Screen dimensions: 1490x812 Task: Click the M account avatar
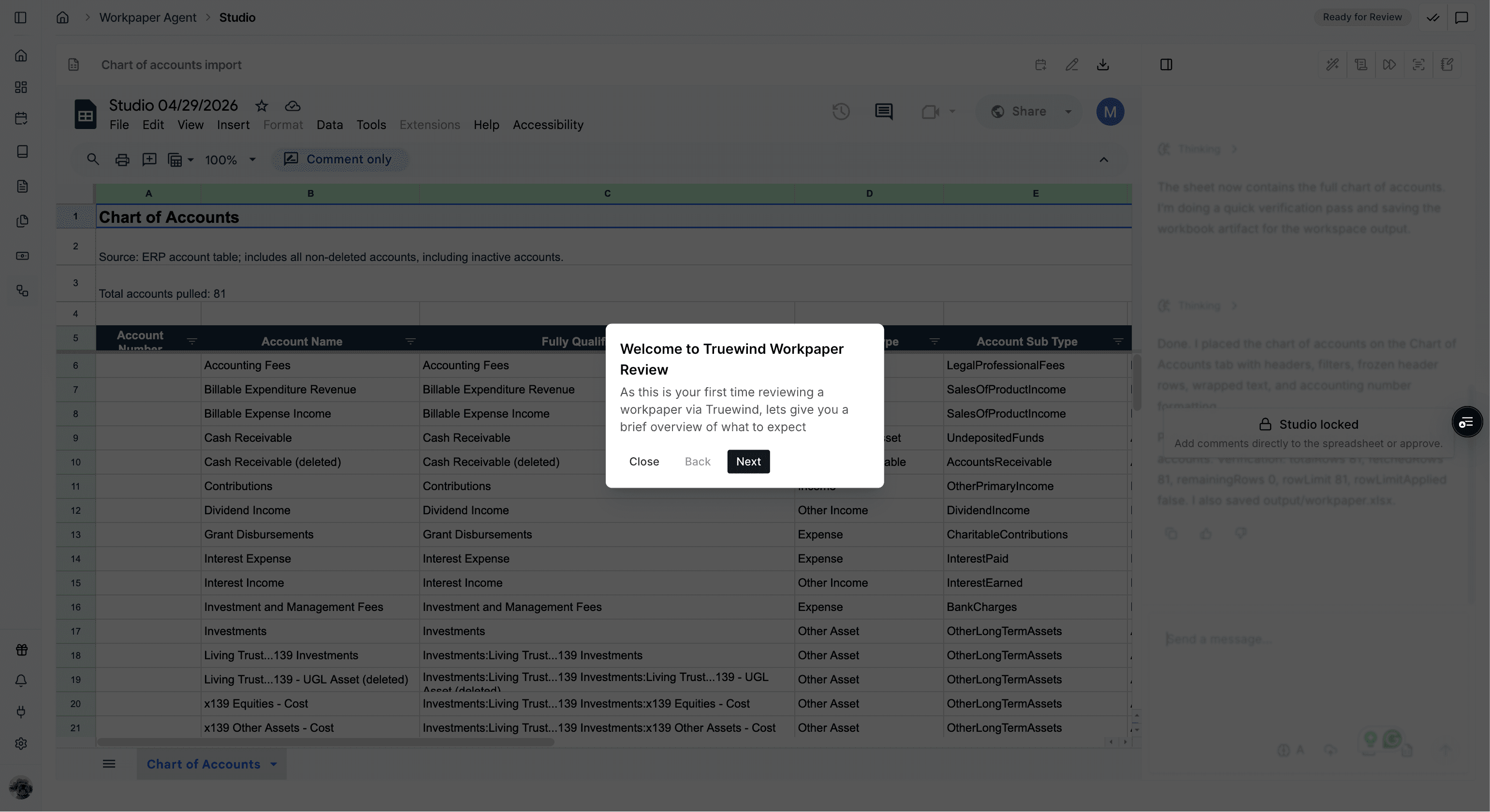click(1110, 112)
